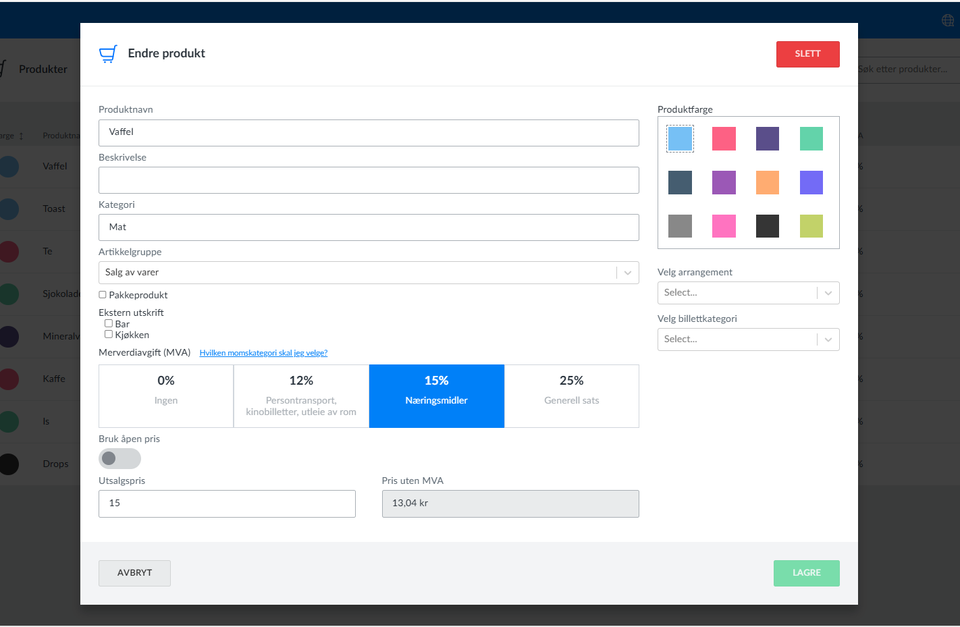Enable Bar external print checkbox

click(x=108, y=323)
